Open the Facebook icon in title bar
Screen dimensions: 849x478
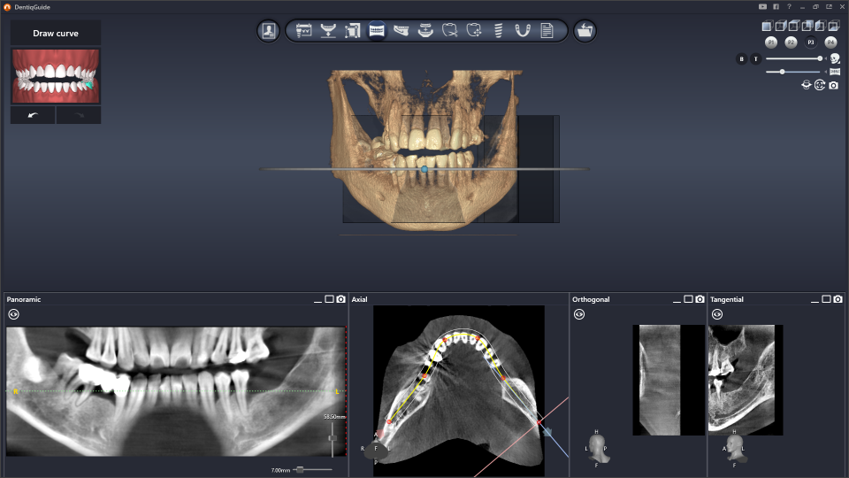click(776, 7)
